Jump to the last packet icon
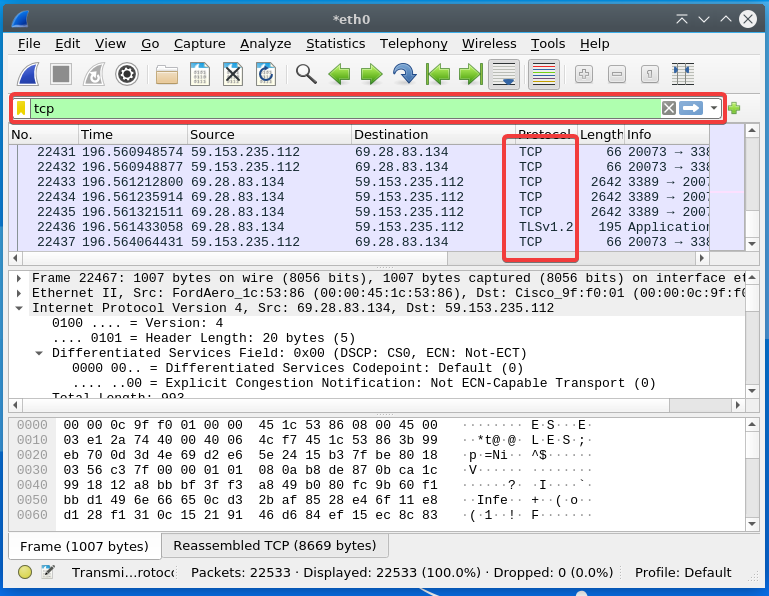Image resolution: width=769 pixels, height=596 pixels. pos(470,75)
